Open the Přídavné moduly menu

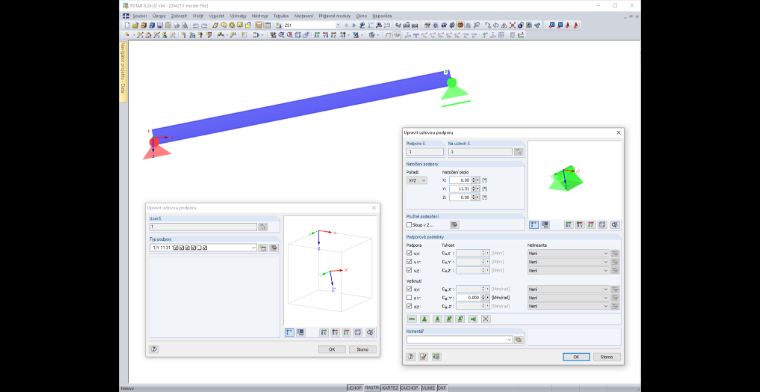(x=335, y=16)
